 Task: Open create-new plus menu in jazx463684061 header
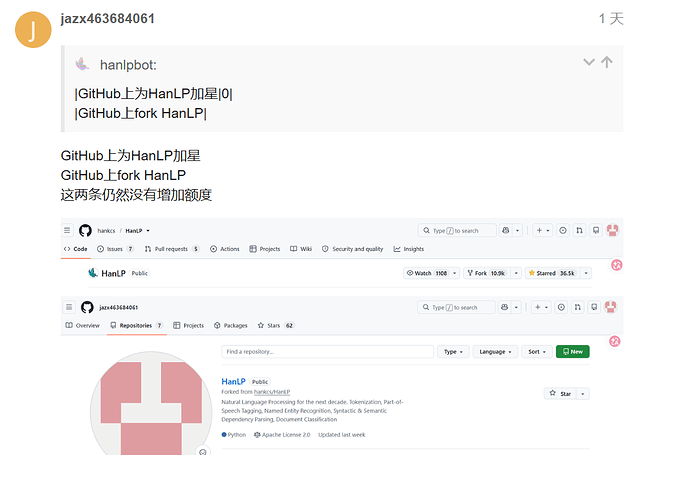[x=541, y=307]
